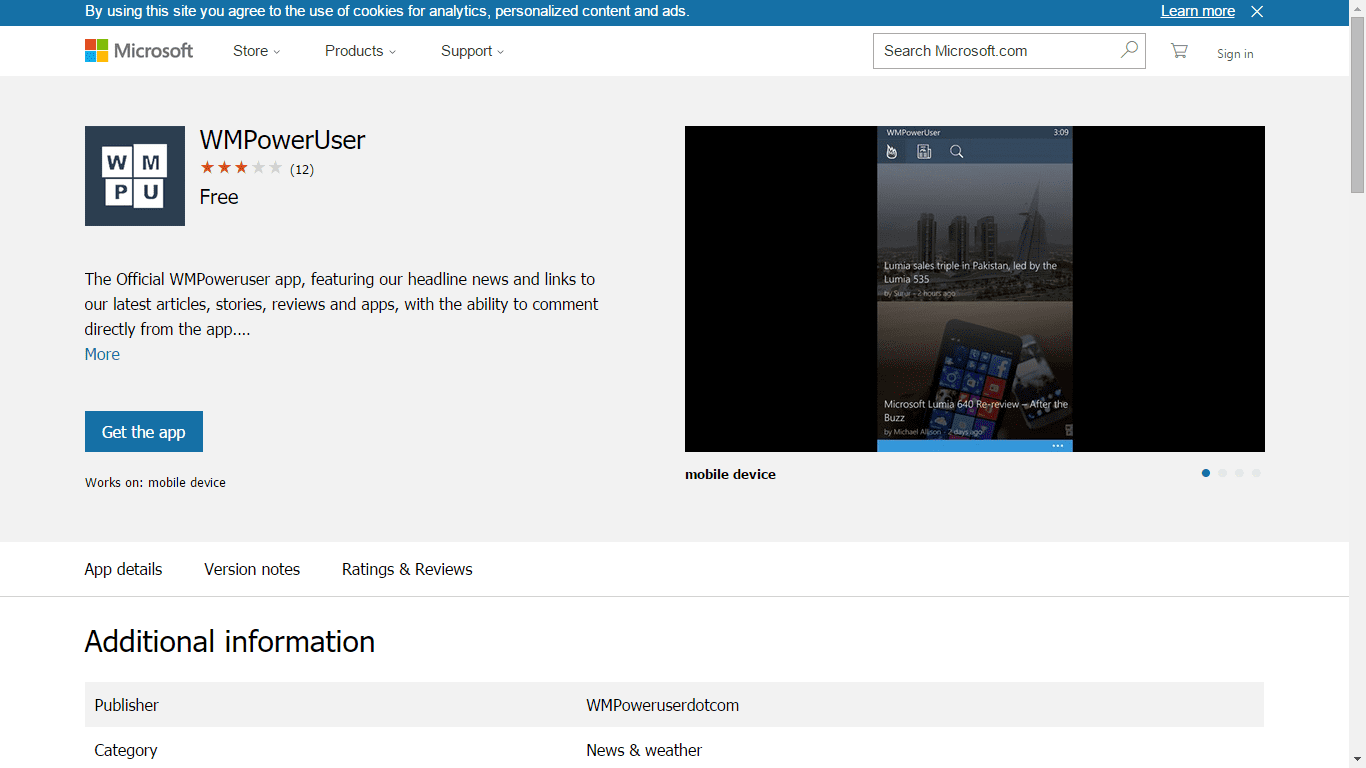The width and height of the screenshot is (1366, 768).
Task: Expand the Store menu
Action: pyautogui.click(x=256, y=51)
